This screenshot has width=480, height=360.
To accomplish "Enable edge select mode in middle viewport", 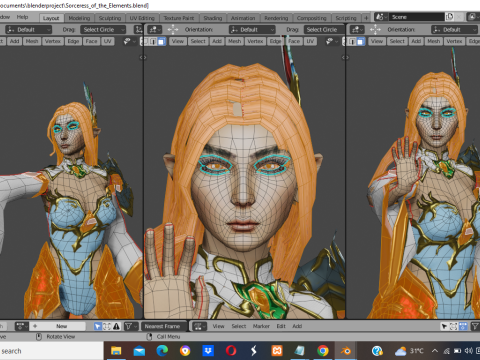I will point(153,42).
